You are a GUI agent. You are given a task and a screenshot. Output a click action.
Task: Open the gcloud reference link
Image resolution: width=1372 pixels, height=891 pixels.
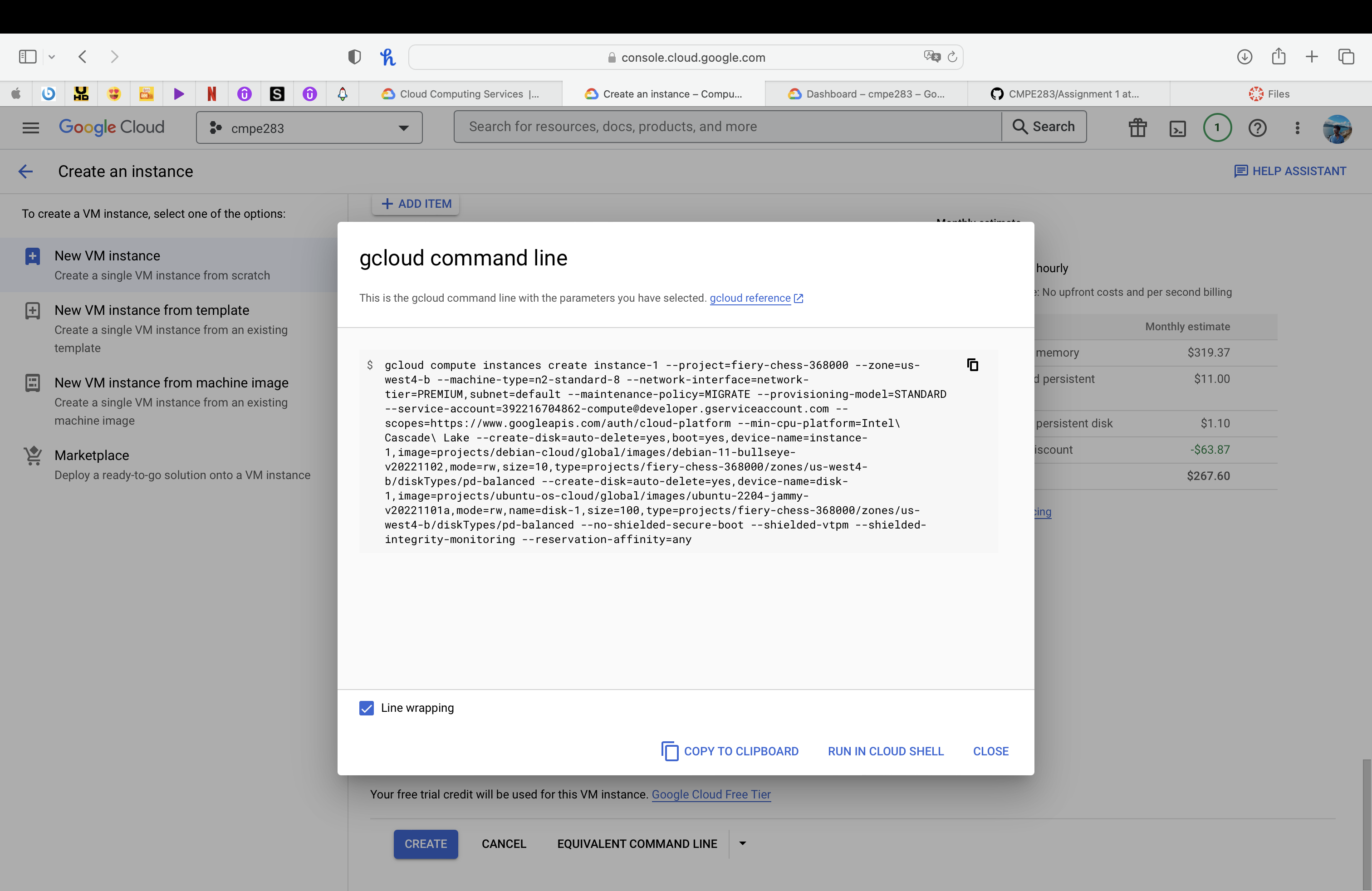click(x=750, y=298)
